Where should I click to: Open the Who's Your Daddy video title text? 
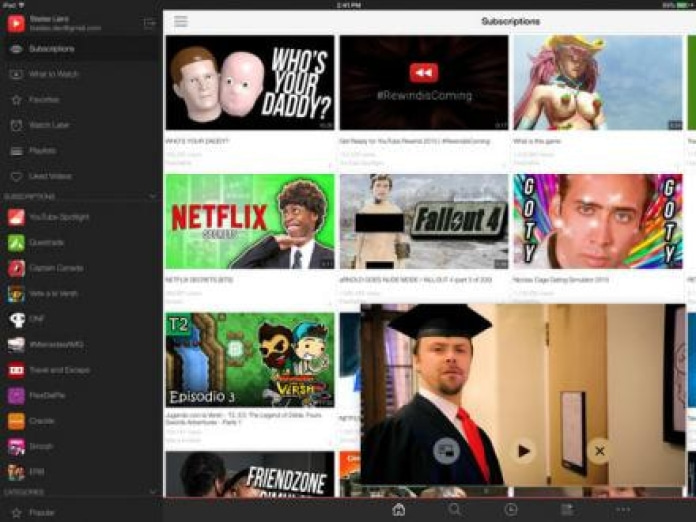(x=197, y=141)
